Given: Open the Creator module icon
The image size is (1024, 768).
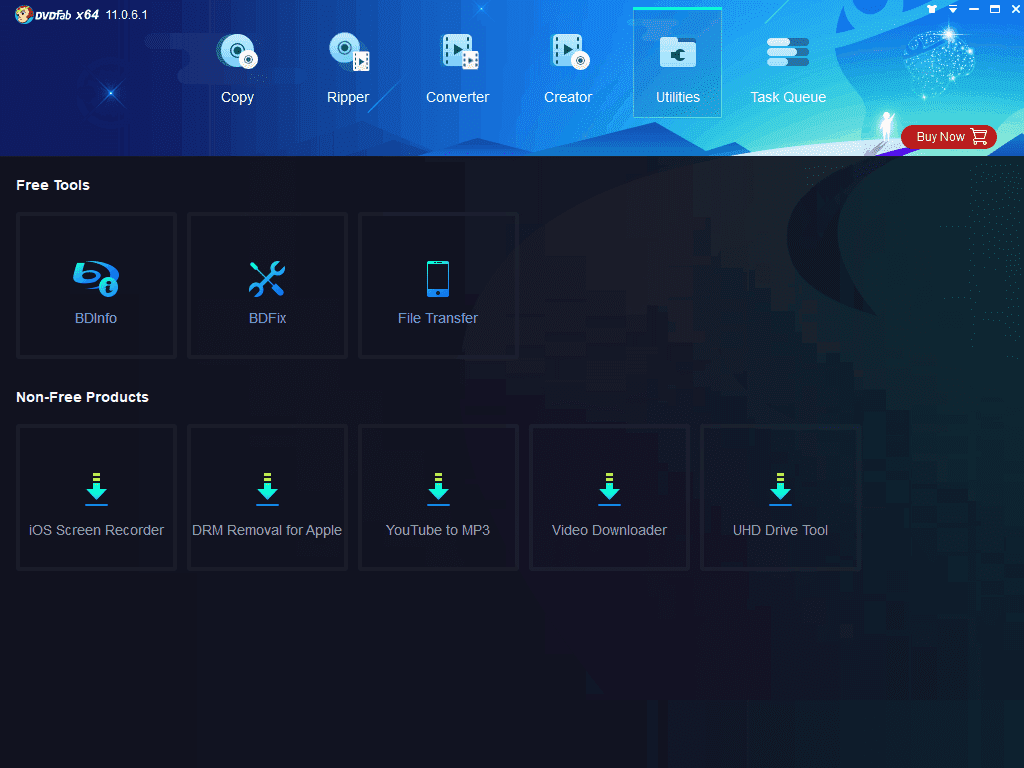Looking at the screenshot, I should pos(570,52).
